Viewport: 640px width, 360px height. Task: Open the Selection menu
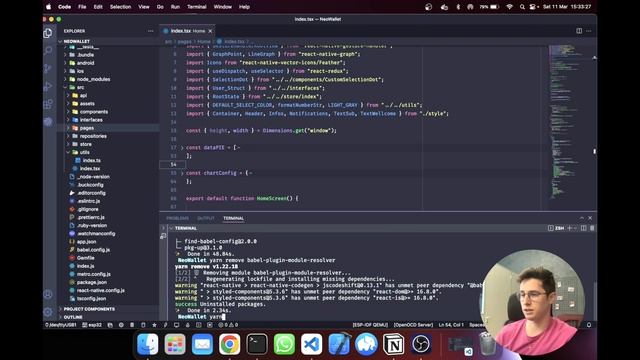(120, 7)
